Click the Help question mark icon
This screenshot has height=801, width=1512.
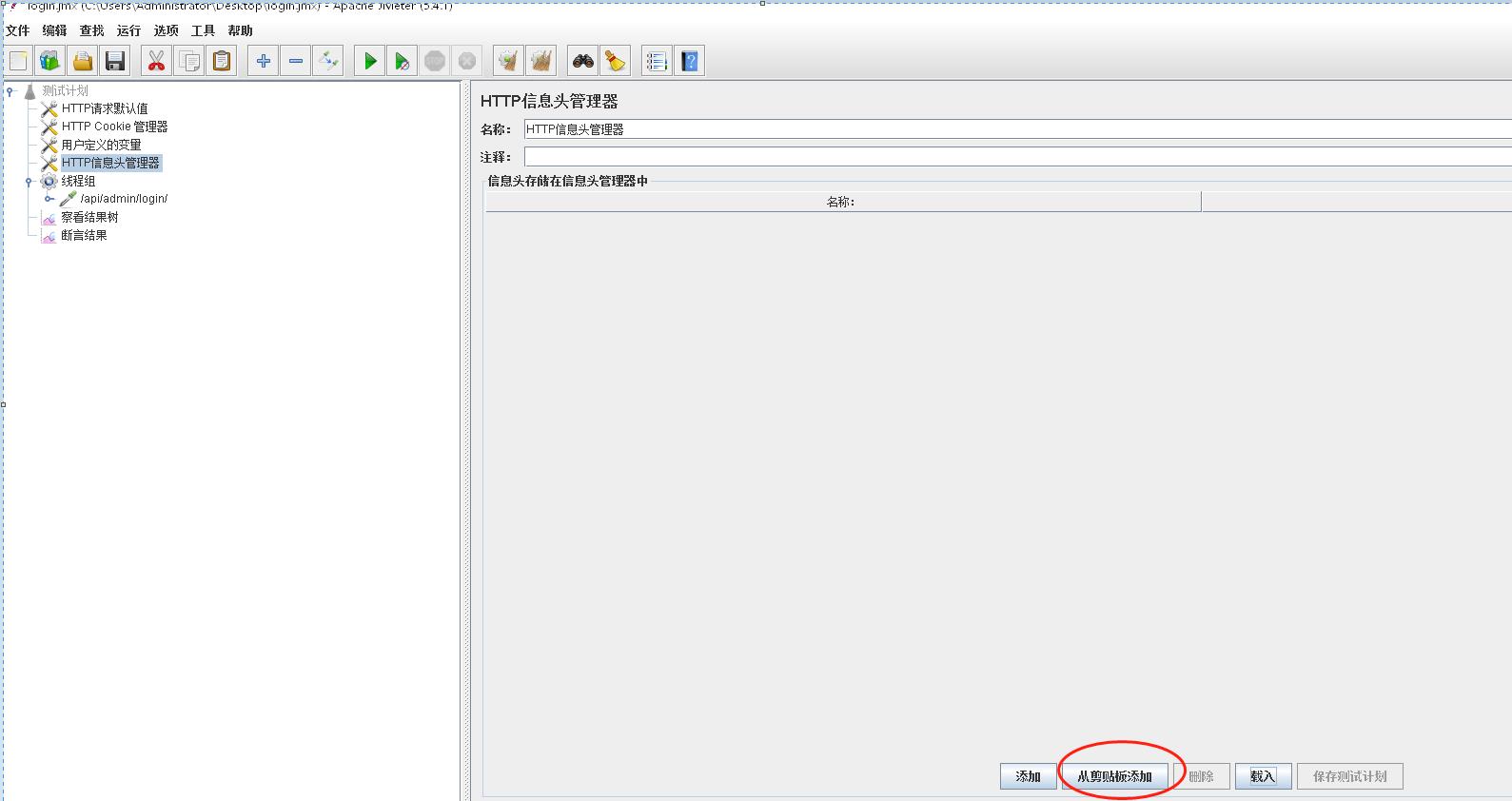coord(690,62)
